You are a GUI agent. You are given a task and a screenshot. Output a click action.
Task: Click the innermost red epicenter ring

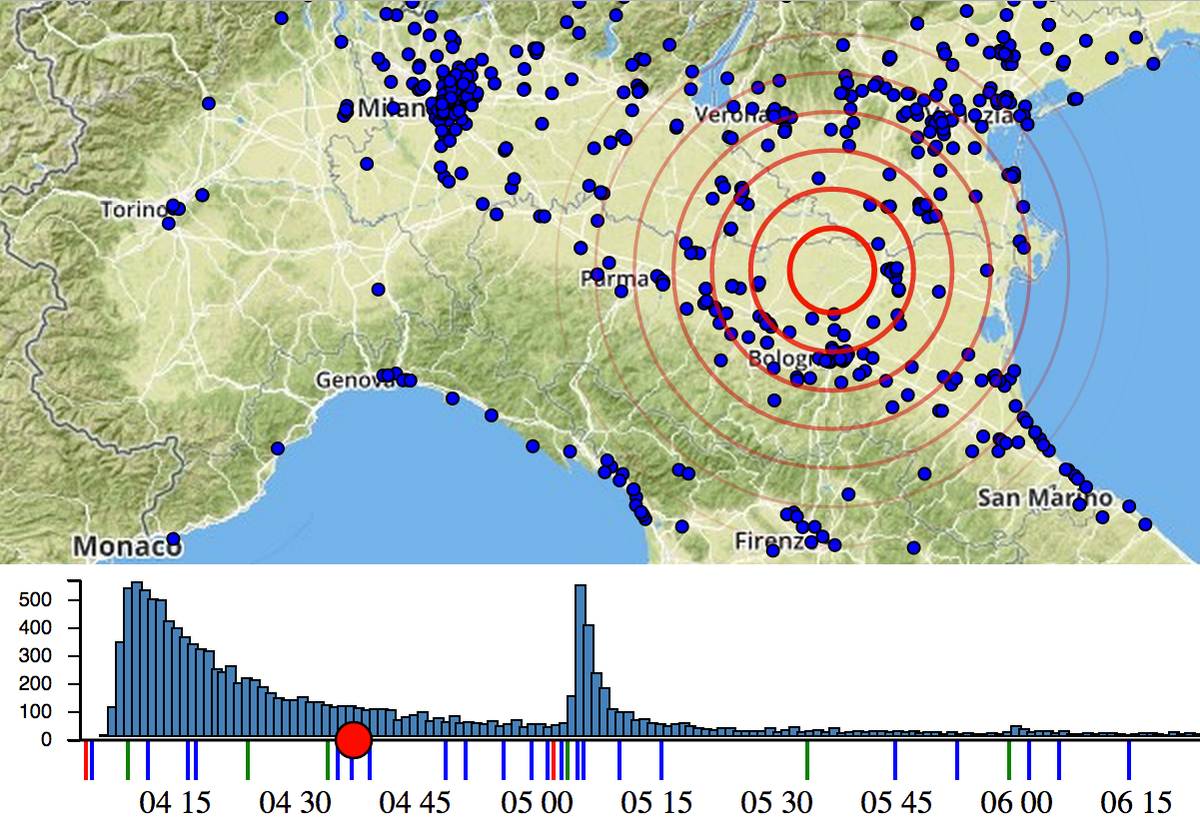pyautogui.click(x=832, y=269)
